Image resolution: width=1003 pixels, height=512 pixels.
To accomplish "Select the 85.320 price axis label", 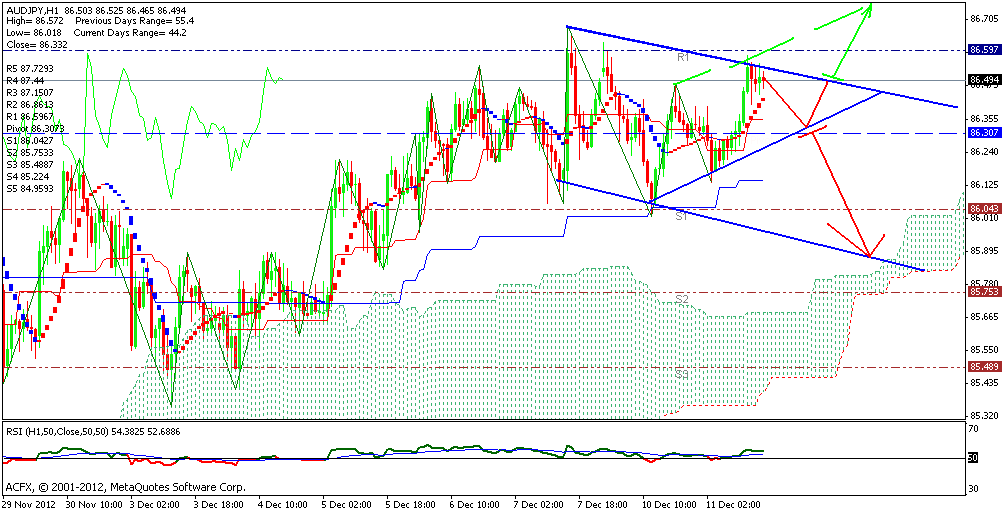I will (x=984, y=415).
